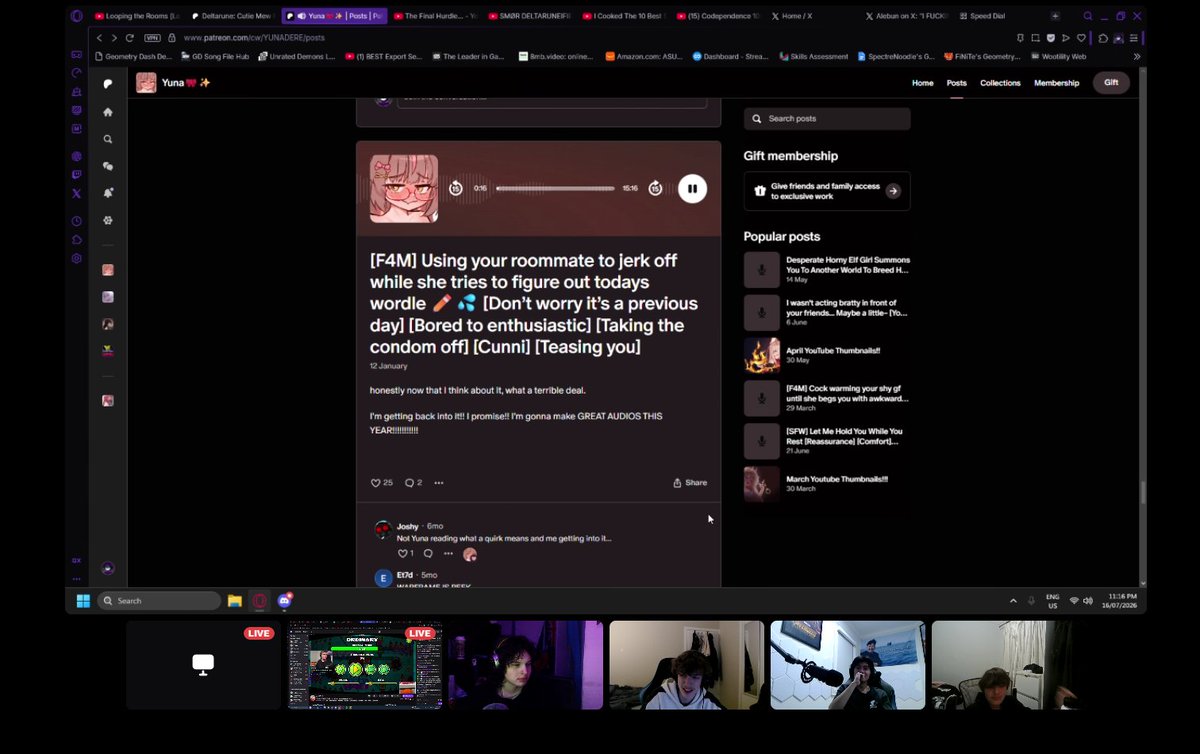This screenshot has width=1200, height=754.
Task: Open Patreon chats icon in sidebar
Action: (x=108, y=166)
